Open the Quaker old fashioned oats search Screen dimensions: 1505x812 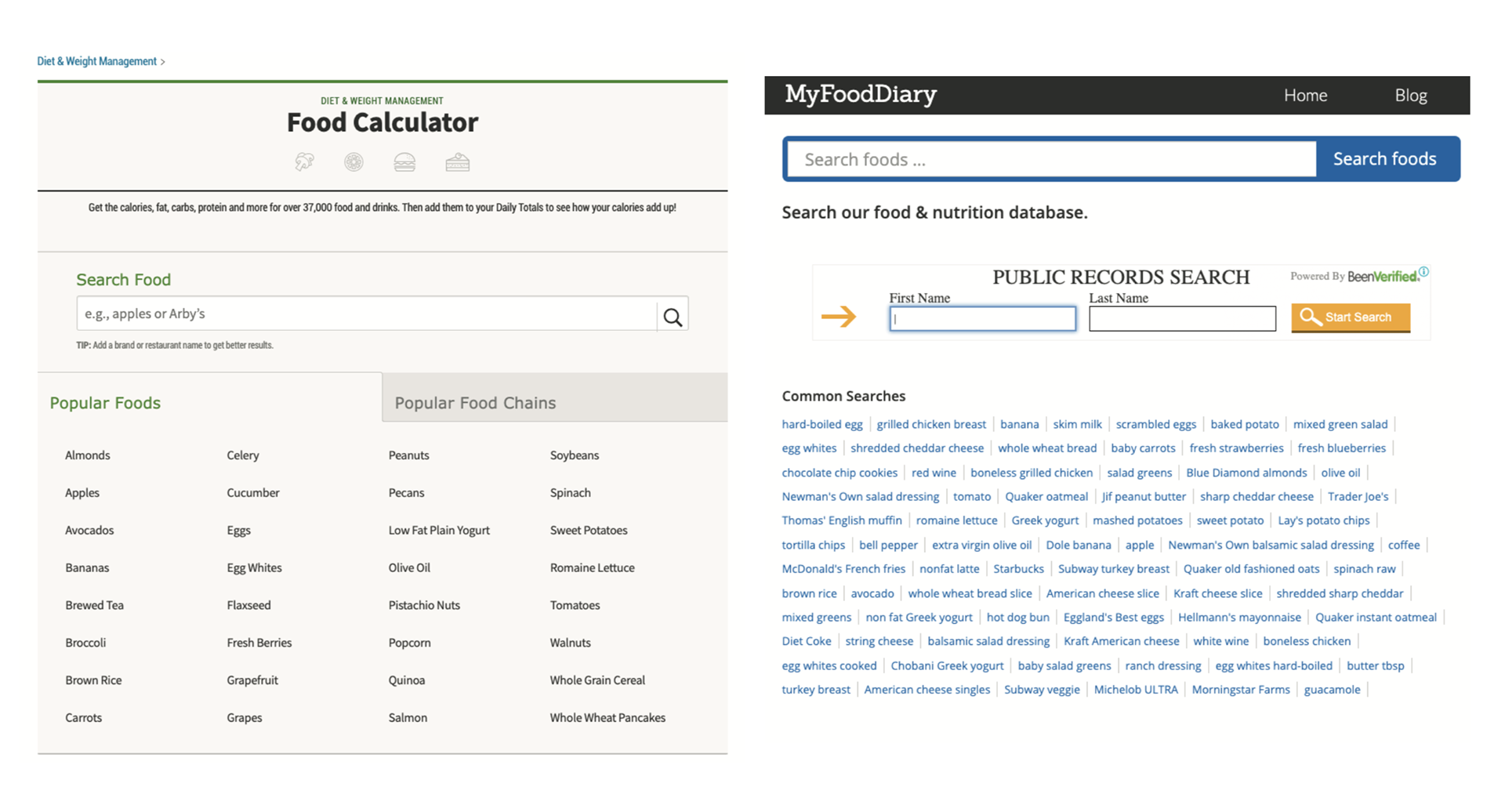pos(1251,569)
